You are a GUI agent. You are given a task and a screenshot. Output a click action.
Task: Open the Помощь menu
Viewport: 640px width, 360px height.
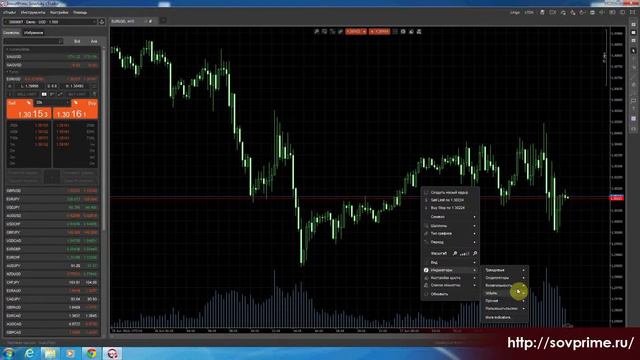pos(80,13)
